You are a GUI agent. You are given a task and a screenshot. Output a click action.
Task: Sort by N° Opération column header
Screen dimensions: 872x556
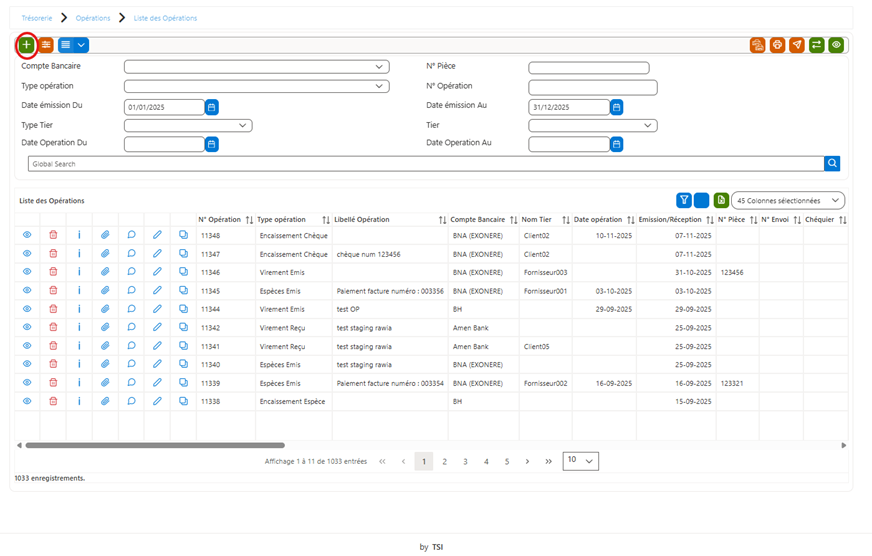[x=220, y=220]
